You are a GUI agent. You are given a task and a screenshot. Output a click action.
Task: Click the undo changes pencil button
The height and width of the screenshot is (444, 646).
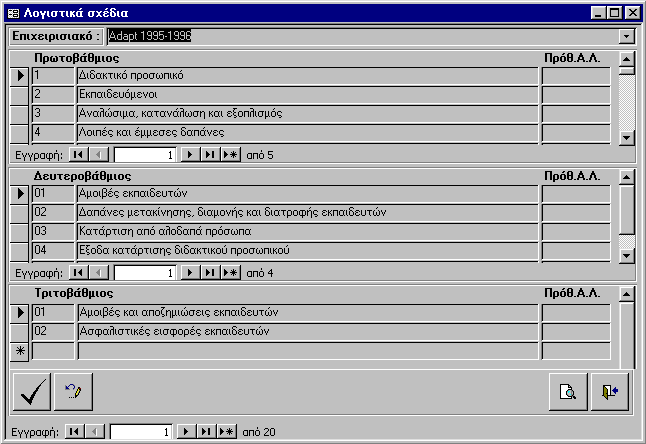[73, 391]
